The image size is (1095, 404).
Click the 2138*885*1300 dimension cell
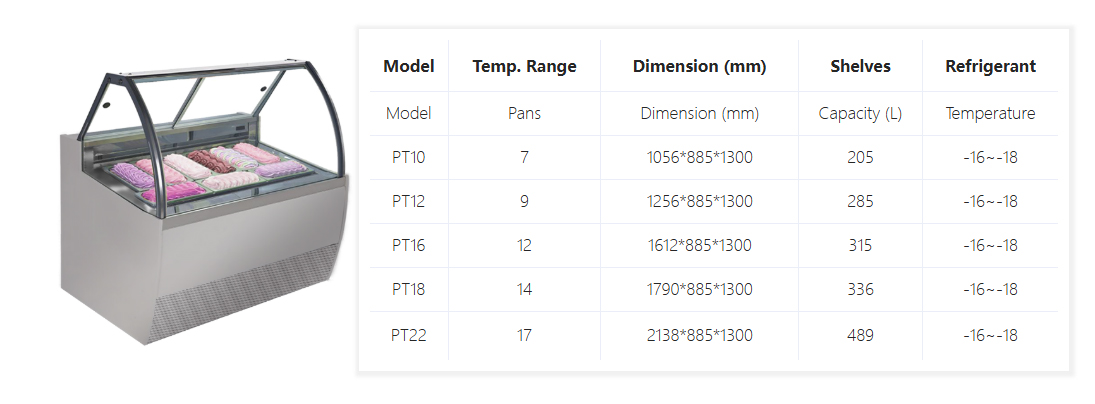tap(699, 335)
